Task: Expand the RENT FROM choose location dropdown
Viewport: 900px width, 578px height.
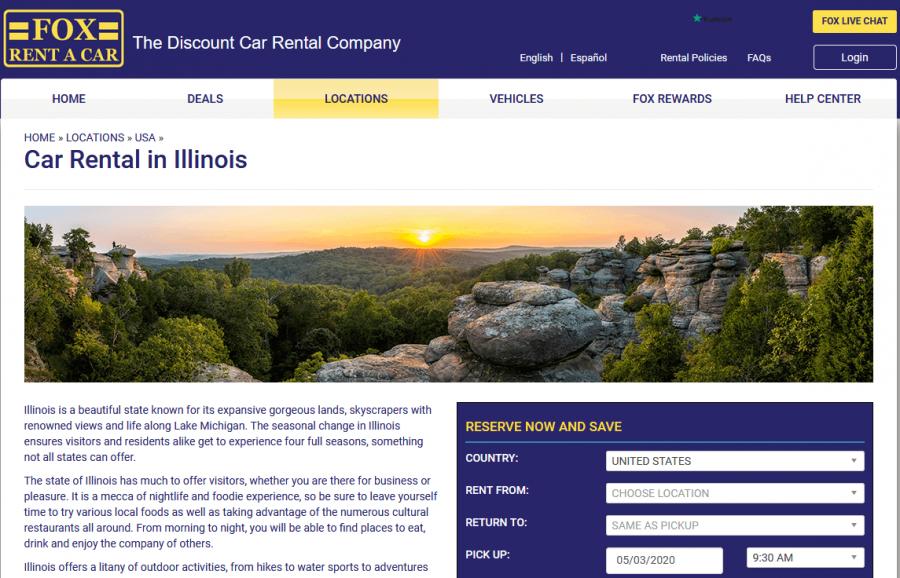Action: 735,493
